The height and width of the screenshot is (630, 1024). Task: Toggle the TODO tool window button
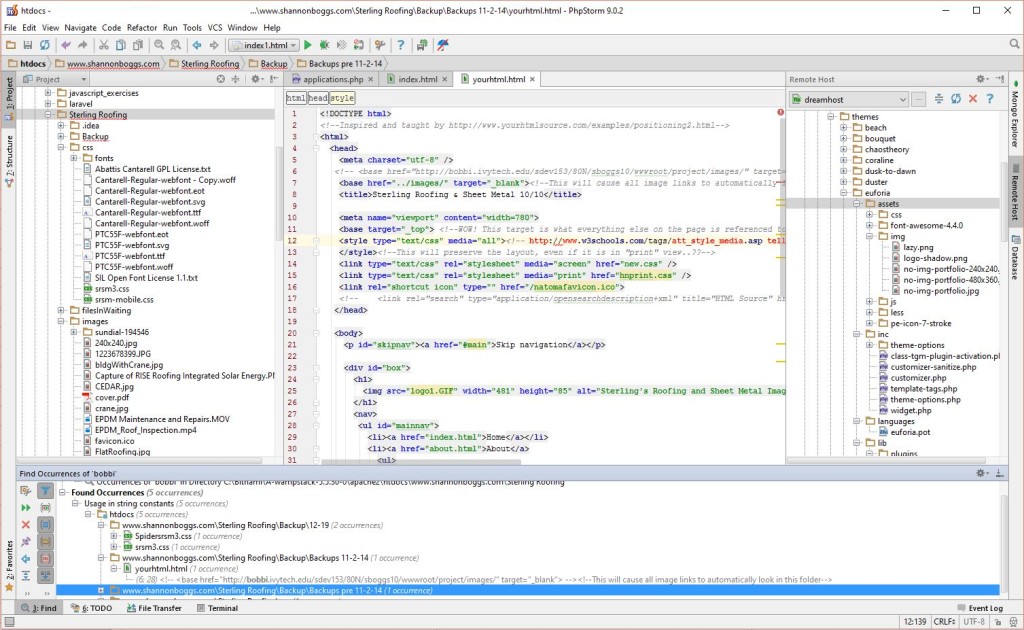point(92,608)
